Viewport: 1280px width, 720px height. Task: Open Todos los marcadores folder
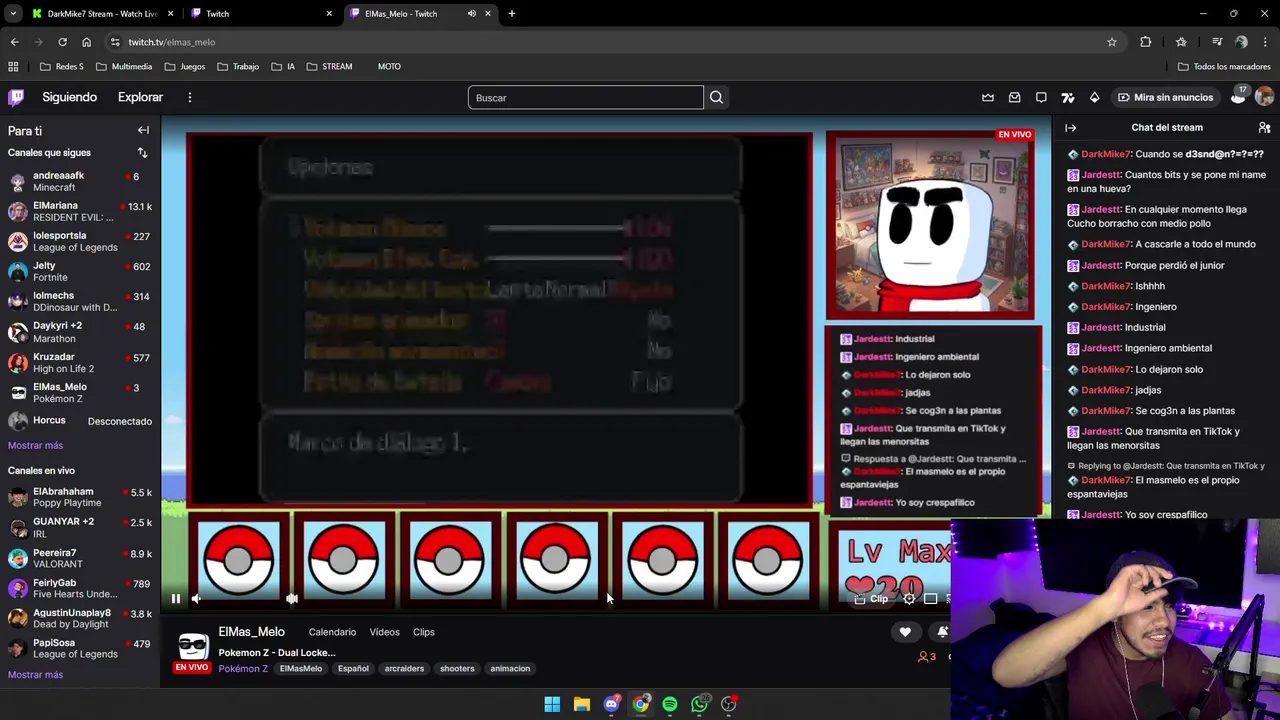tap(1224, 67)
